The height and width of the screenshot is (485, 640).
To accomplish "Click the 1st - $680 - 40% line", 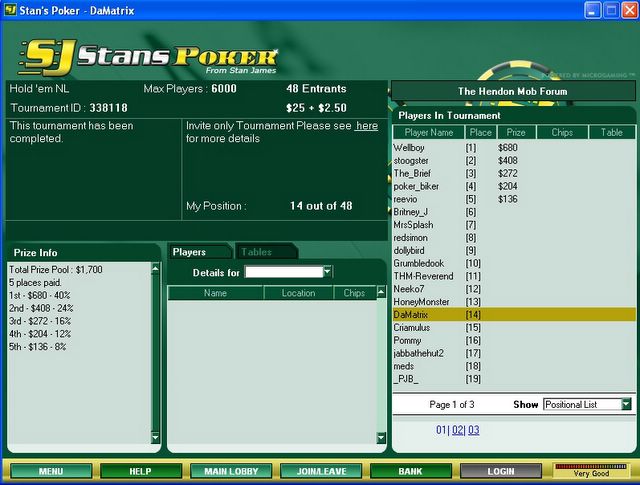I will [x=40, y=295].
